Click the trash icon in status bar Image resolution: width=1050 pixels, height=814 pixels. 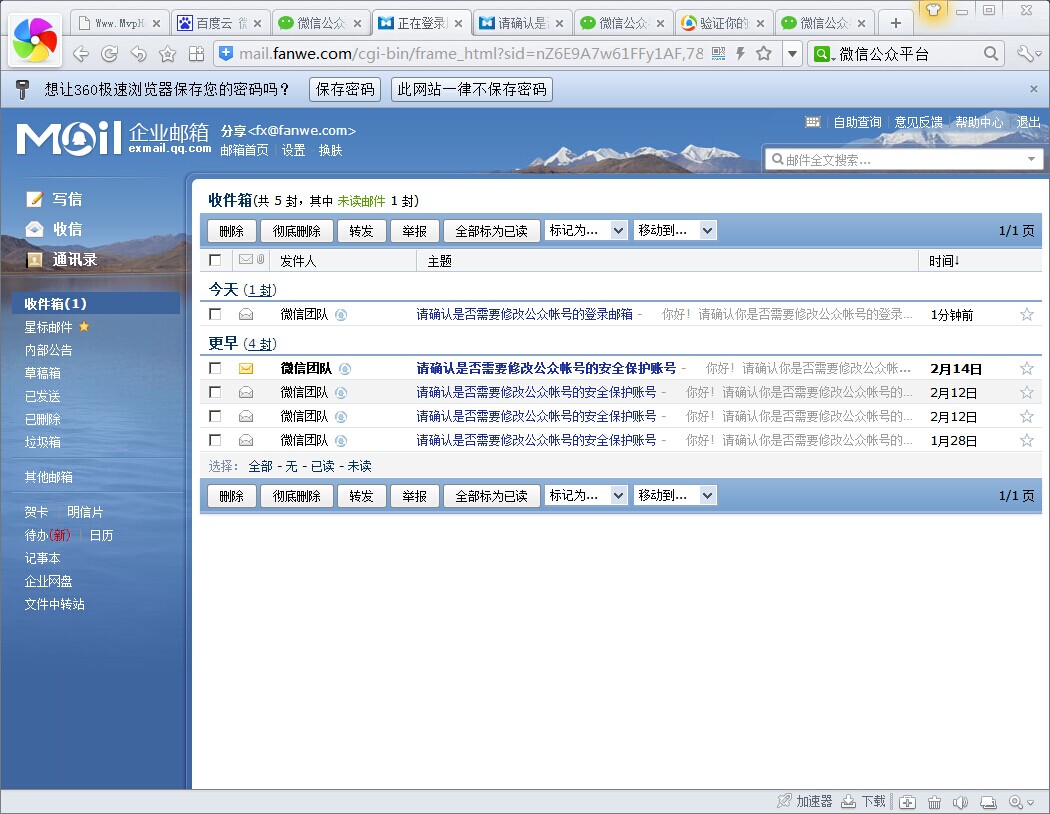tap(934, 802)
